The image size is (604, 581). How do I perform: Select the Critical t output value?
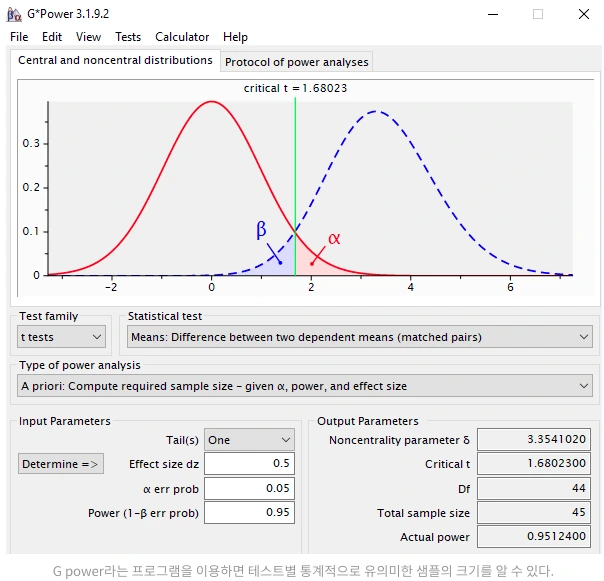pyautogui.click(x=534, y=463)
